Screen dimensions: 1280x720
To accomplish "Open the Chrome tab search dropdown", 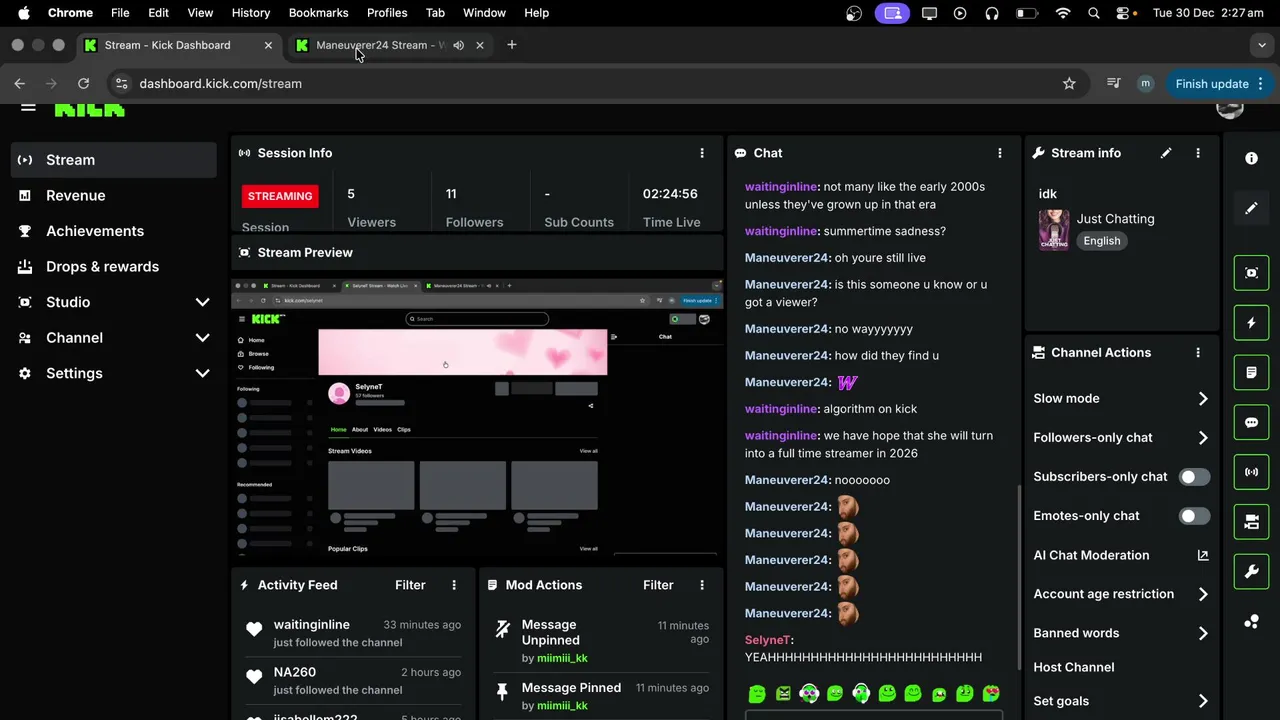I will click(x=1262, y=45).
